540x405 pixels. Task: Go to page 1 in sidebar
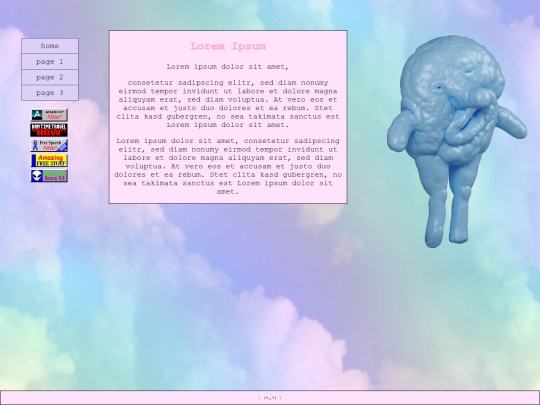coord(50,62)
